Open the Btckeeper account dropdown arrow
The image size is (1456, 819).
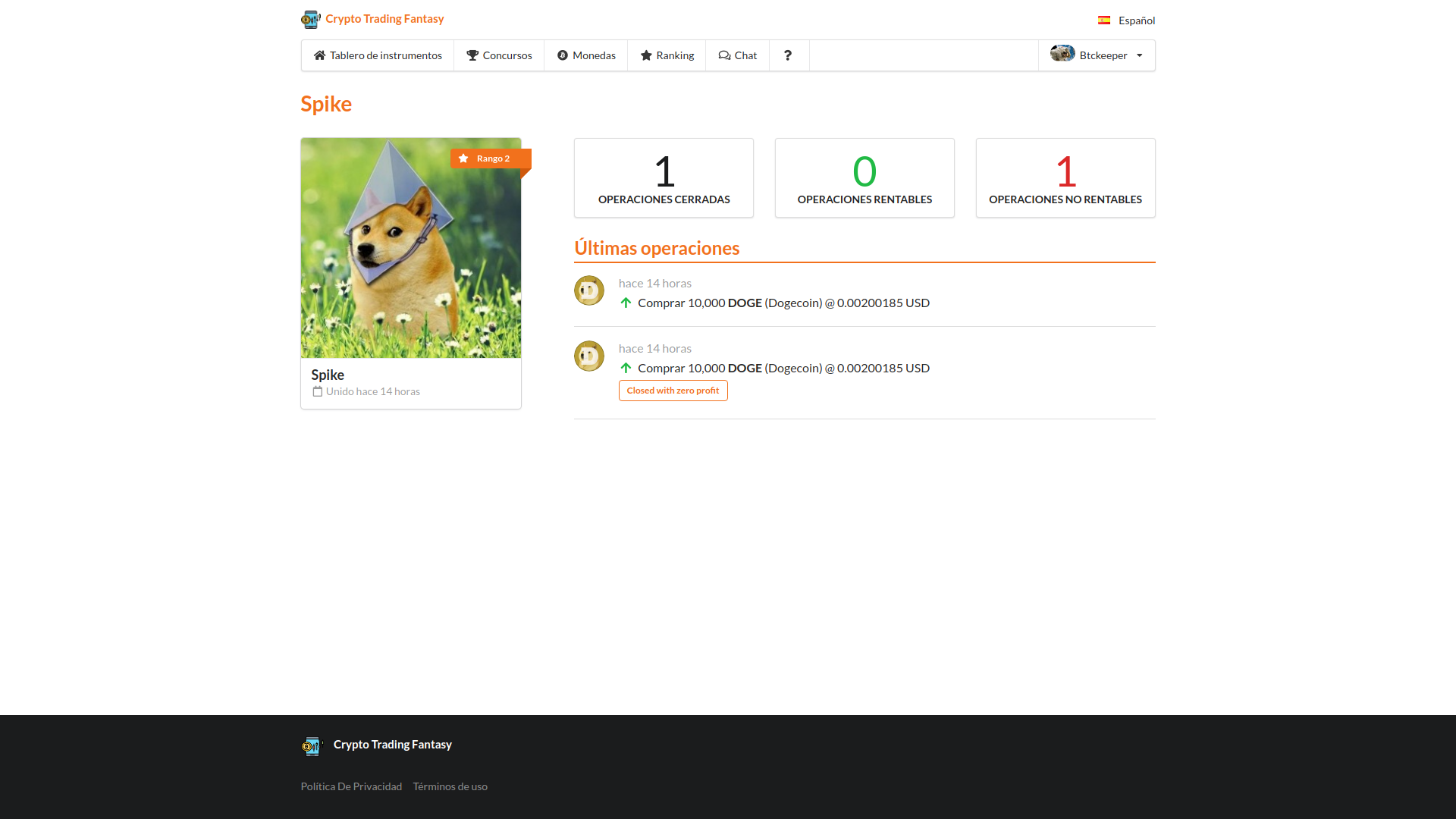pyautogui.click(x=1140, y=55)
